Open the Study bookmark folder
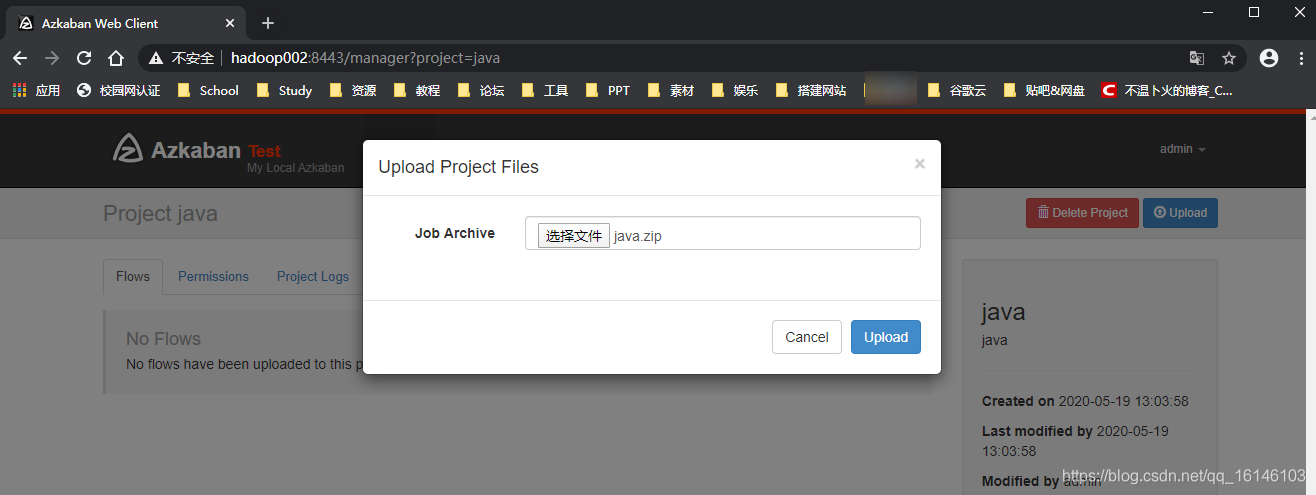Image resolution: width=1316 pixels, height=495 pixels. (284, 90)
